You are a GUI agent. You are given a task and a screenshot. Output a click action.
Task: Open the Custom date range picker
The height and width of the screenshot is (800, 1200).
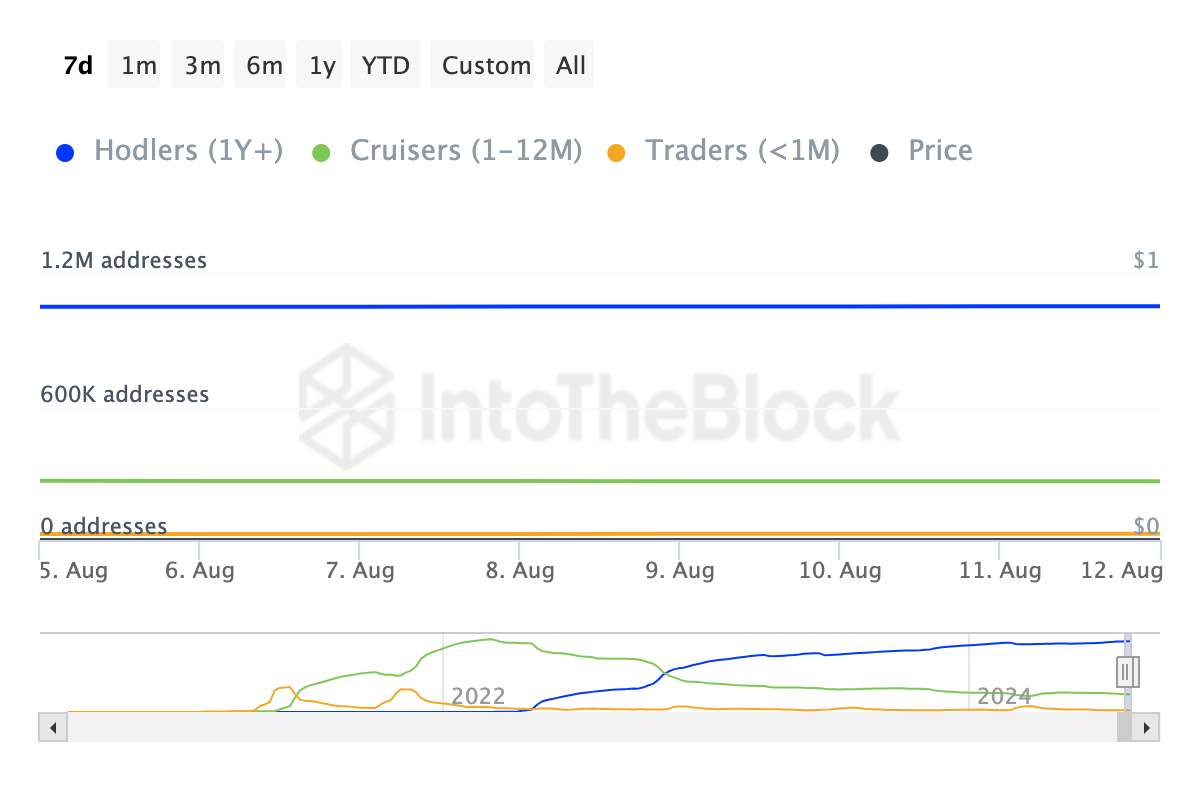(x=486, y=66)
